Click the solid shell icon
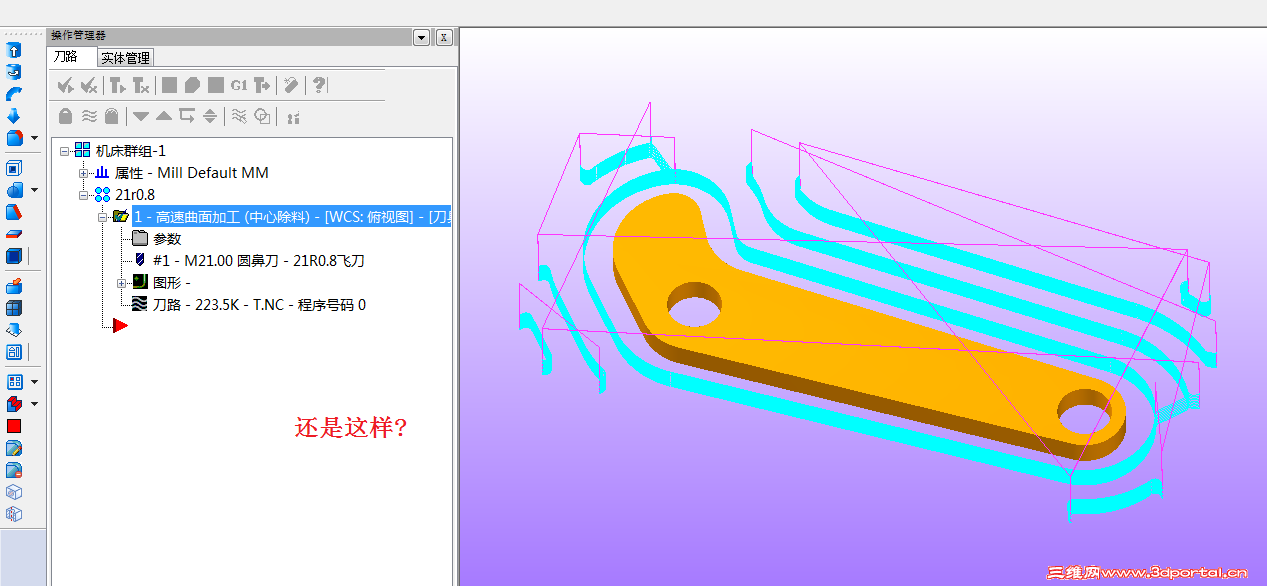The width and height of the screenshot is (1267, 586). (x=14, y=168)
